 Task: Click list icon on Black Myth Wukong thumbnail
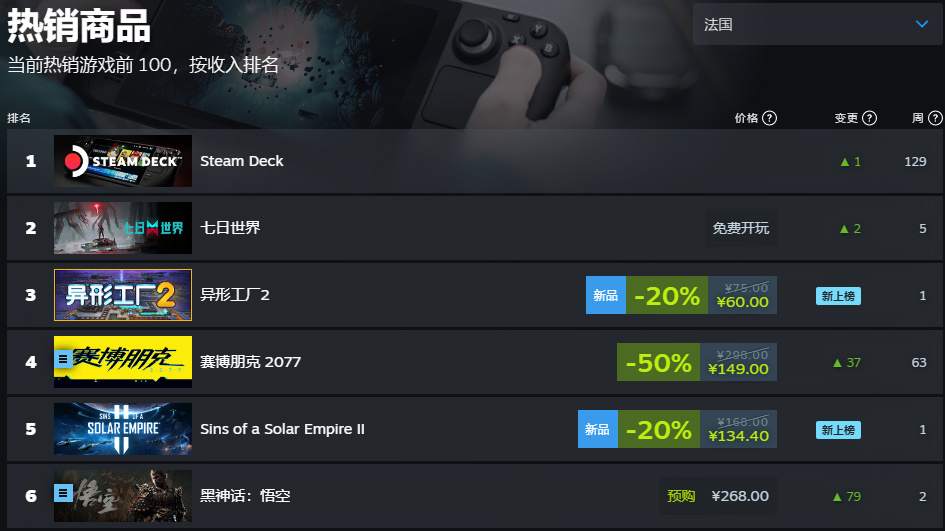click(63, 493)
